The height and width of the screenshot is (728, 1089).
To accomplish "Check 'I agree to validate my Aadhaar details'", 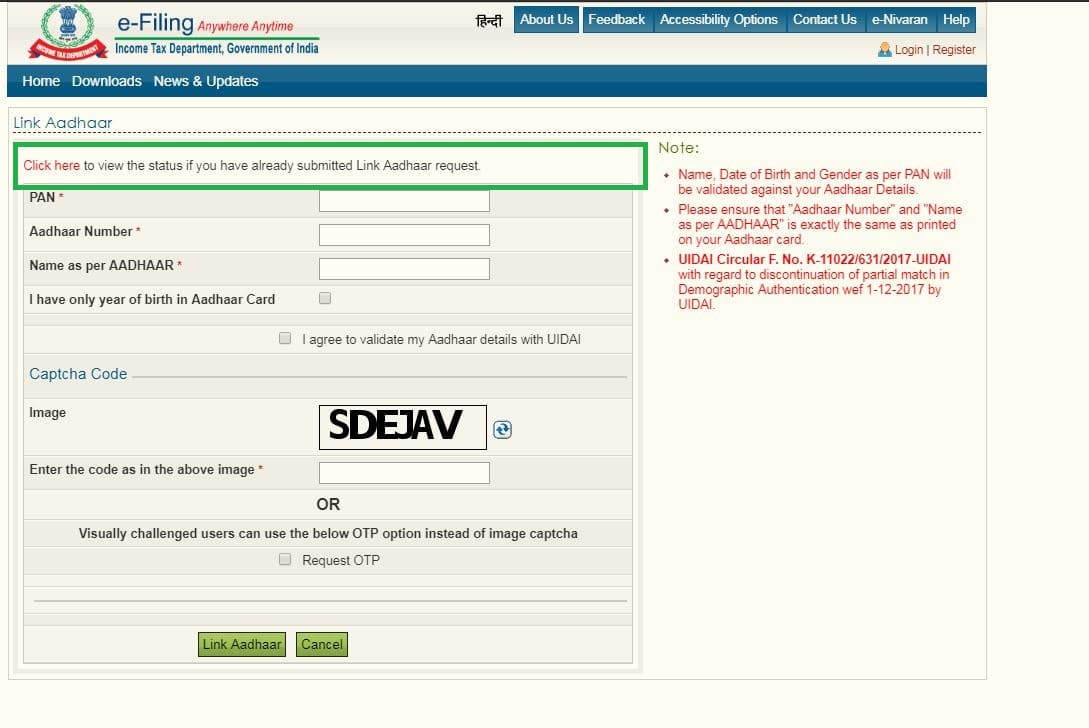I will [285, 338].
